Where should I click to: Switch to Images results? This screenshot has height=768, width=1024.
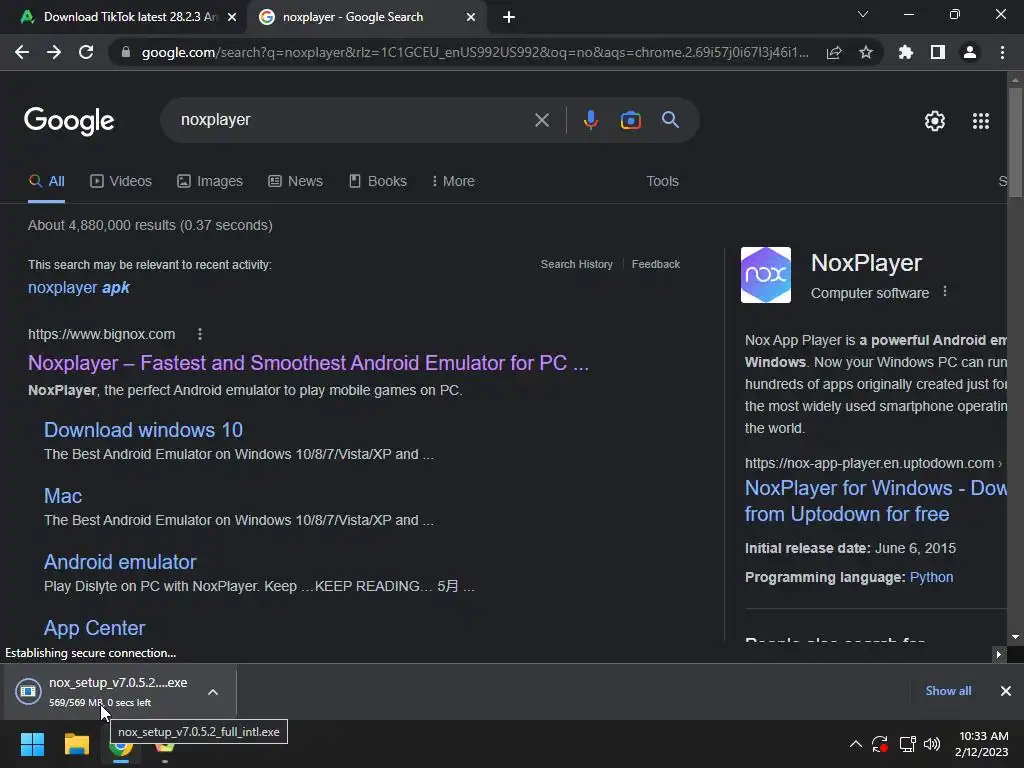click(x=210, y=181)
